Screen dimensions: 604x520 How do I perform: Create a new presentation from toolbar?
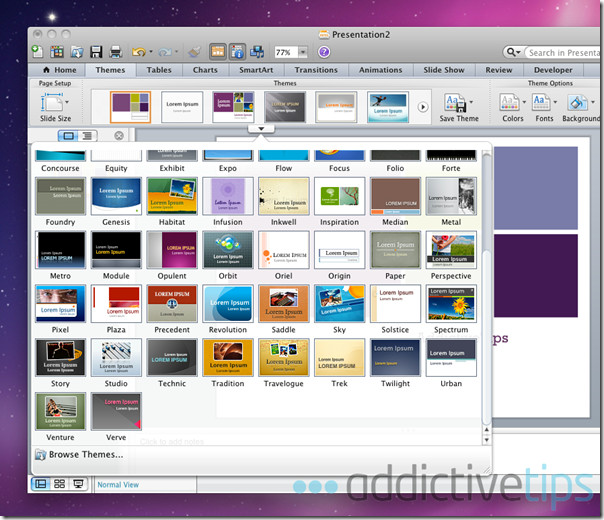(x=37, y=52)
